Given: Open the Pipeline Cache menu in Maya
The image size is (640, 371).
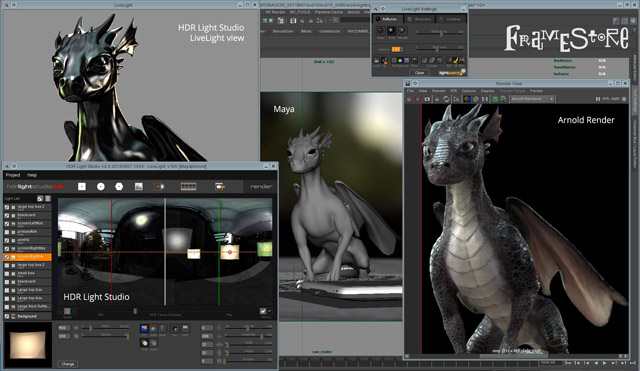Looking at the screenshot, I should [329, 12].
